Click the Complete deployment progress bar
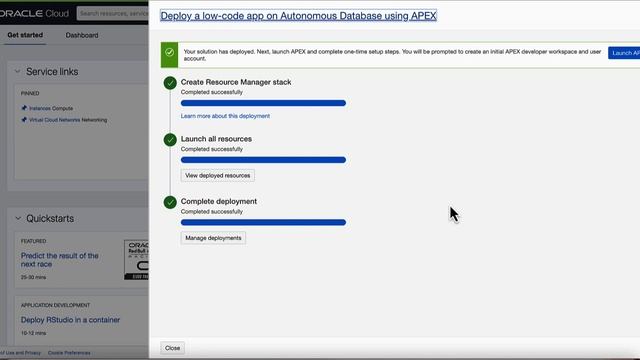Image resolution: width=640 pixels, height=360 pixels. coord(263,222)
